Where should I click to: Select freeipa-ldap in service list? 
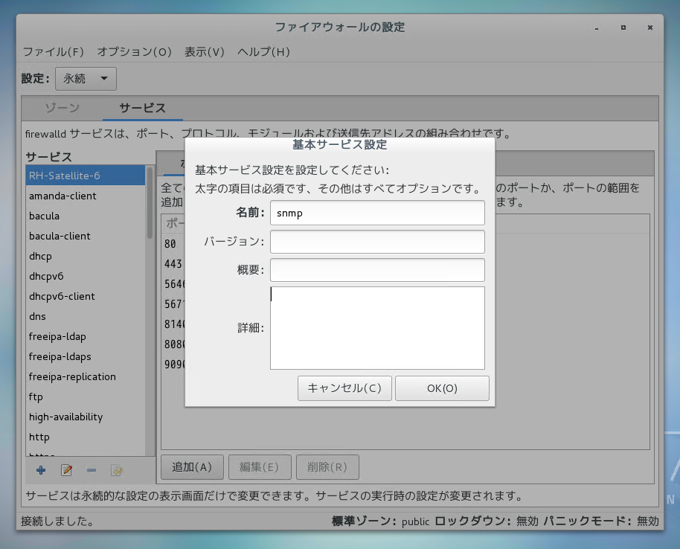click(x=85, y=337)
